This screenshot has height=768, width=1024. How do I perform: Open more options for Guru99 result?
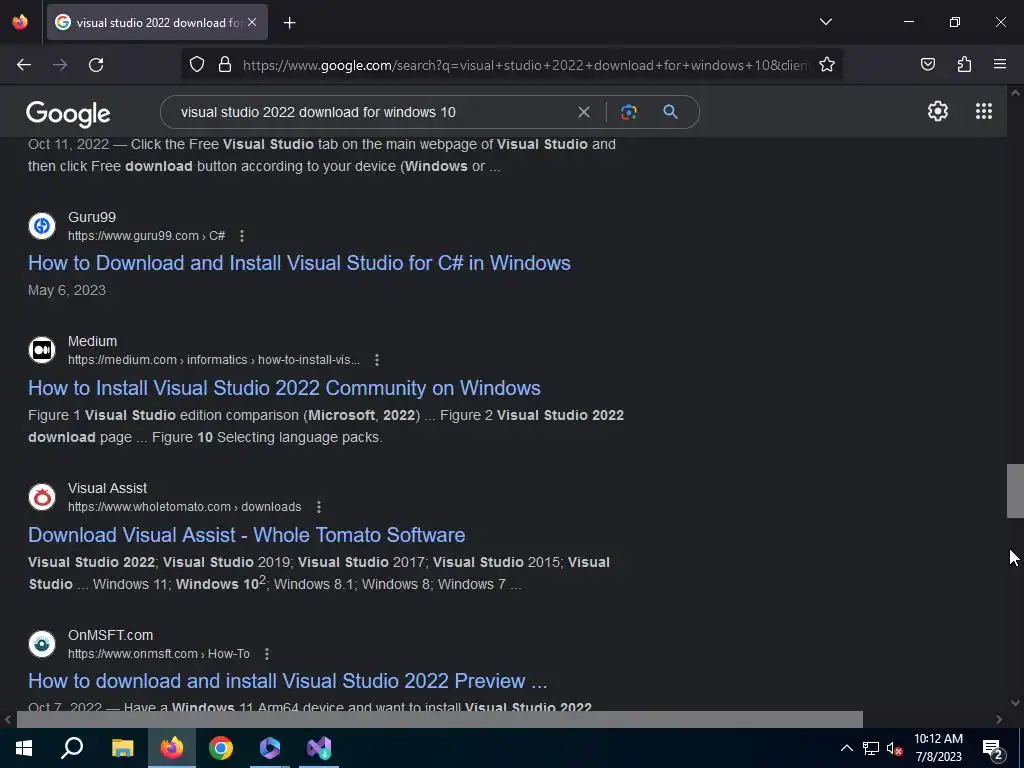coord(242,236)
